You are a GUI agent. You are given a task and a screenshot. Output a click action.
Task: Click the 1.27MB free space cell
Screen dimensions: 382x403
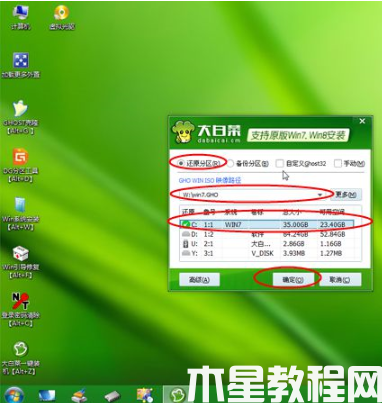click(x=331, y=253)
